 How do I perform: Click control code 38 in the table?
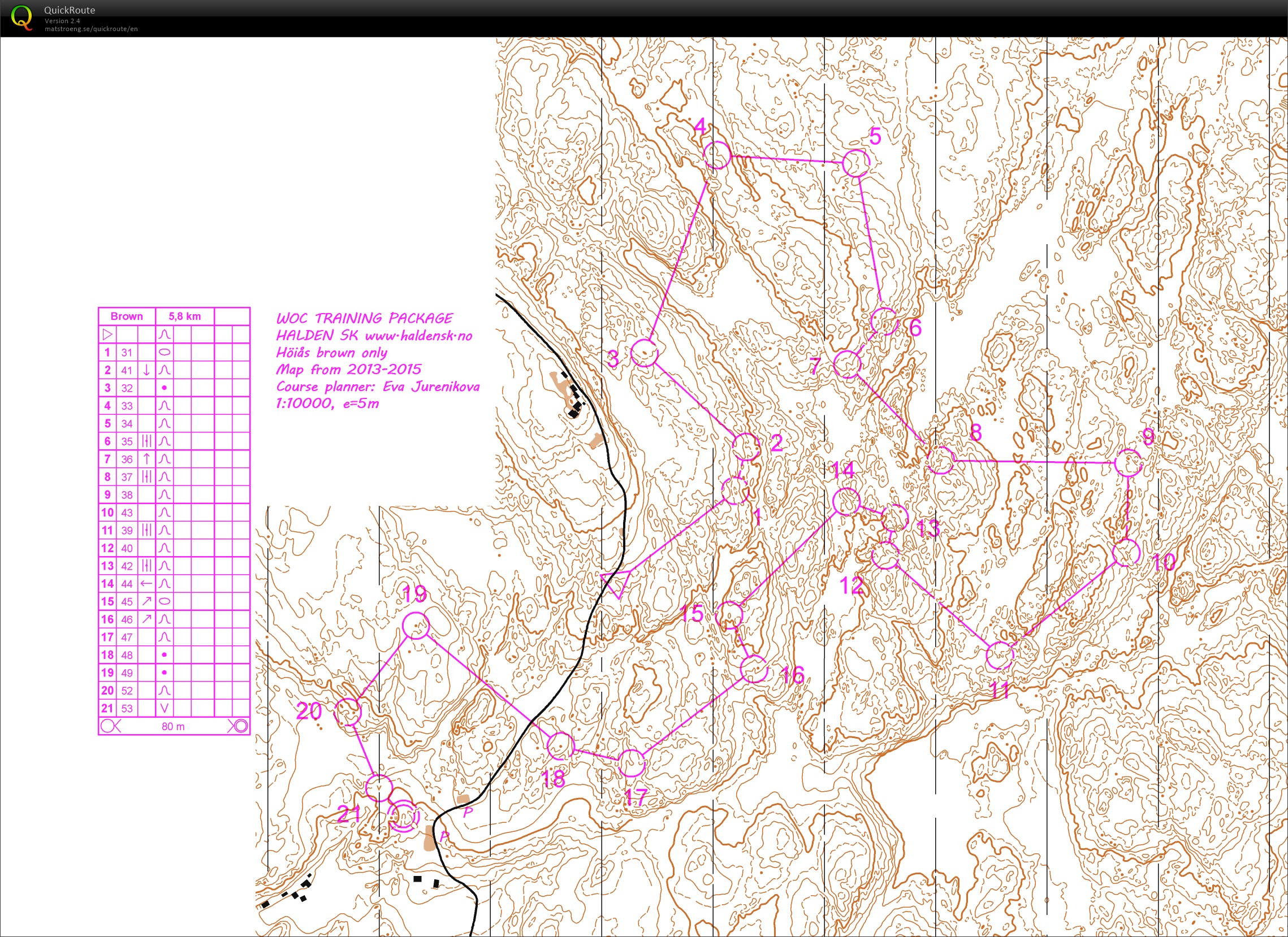pyautogui.click(x=127, y=495)
